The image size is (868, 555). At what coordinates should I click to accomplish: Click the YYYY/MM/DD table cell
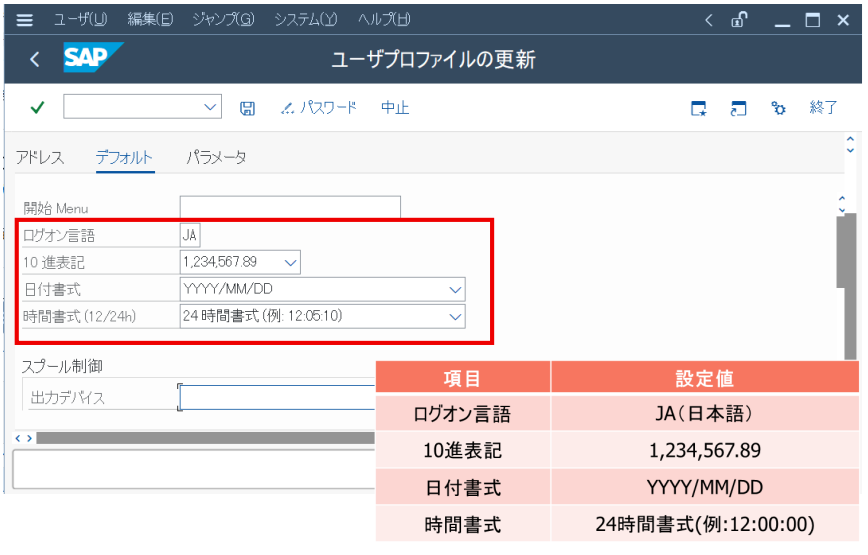(704, 487)
